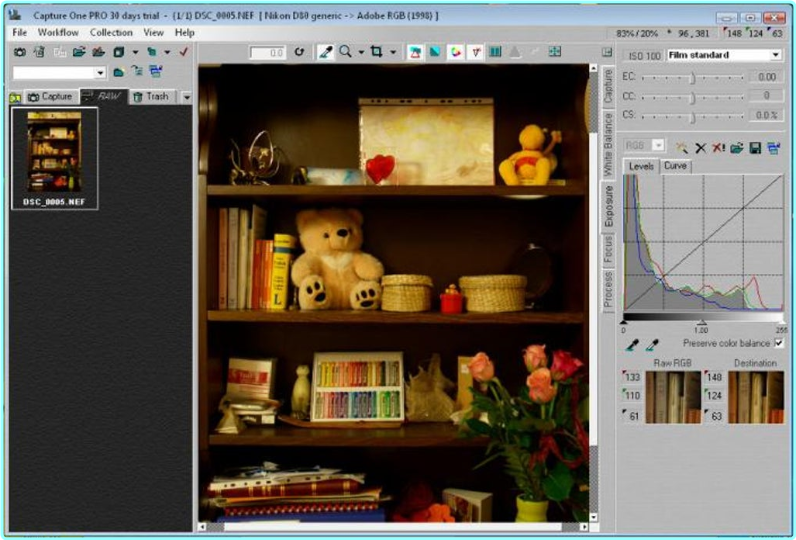Screen dimensions: 796x540
Task: Open the Trash collection tab
Action: (152, 96)
